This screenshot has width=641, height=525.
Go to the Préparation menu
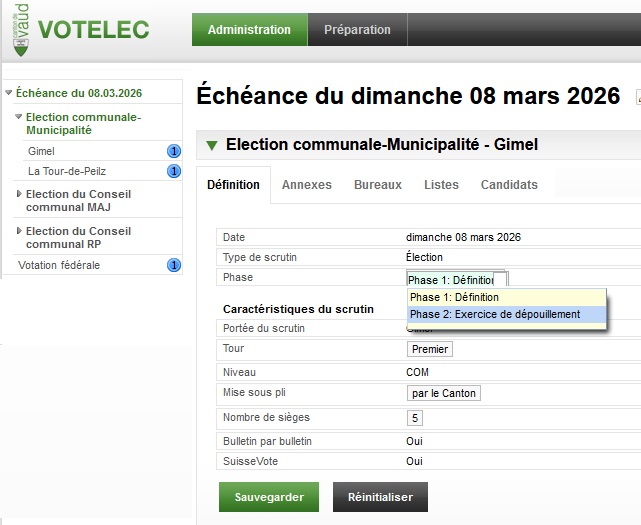point(357,30)
